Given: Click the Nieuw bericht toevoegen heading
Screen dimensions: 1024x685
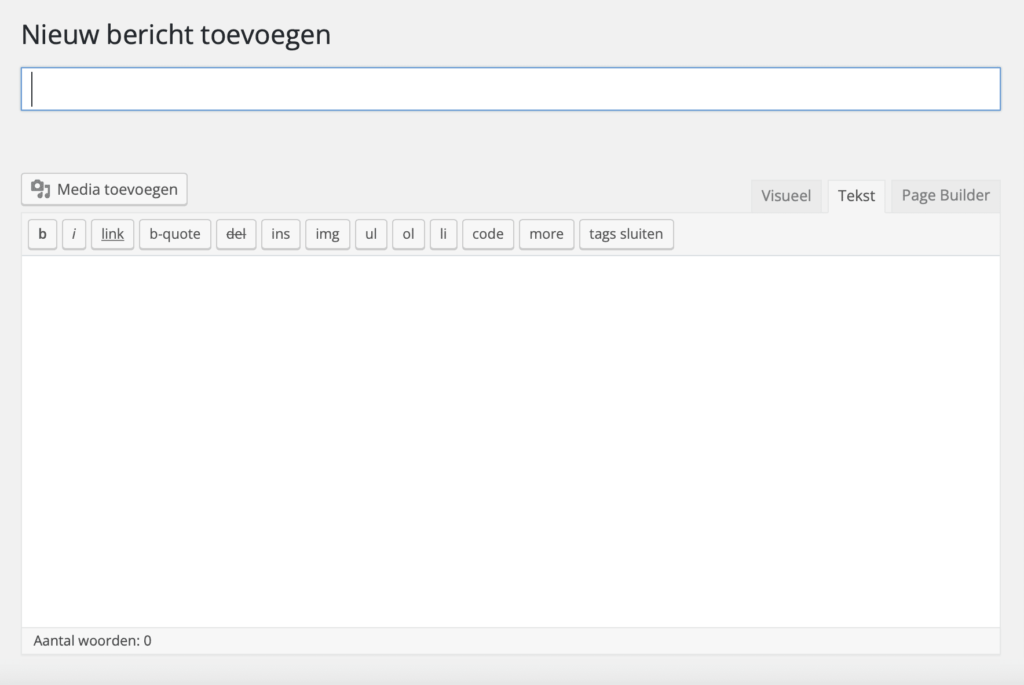Looking at the screenshot, I should 176,35.
